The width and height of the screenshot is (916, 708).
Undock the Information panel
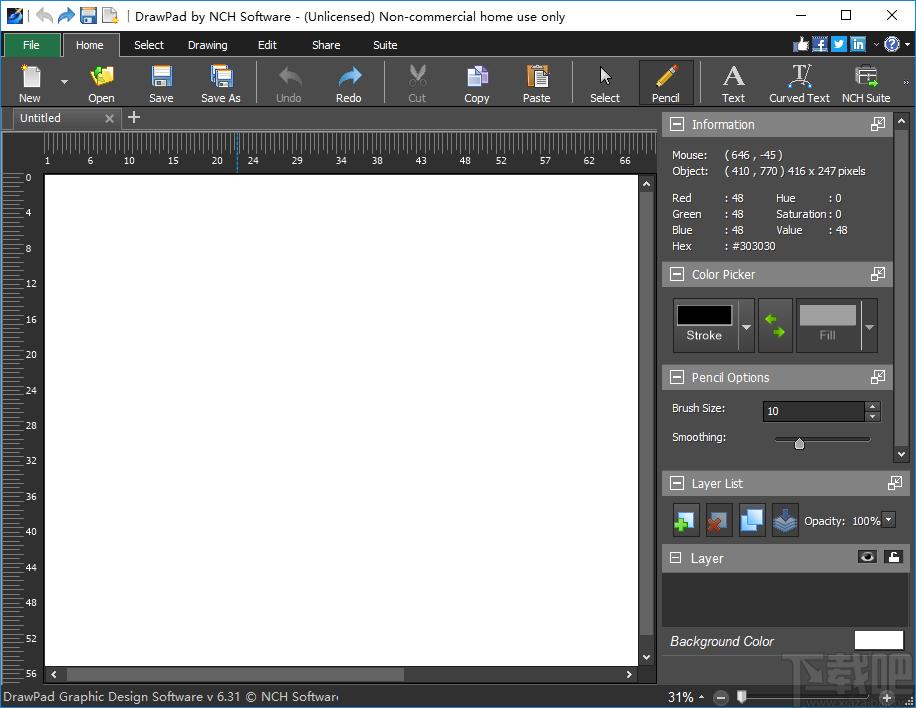click(x=877, y=124)
